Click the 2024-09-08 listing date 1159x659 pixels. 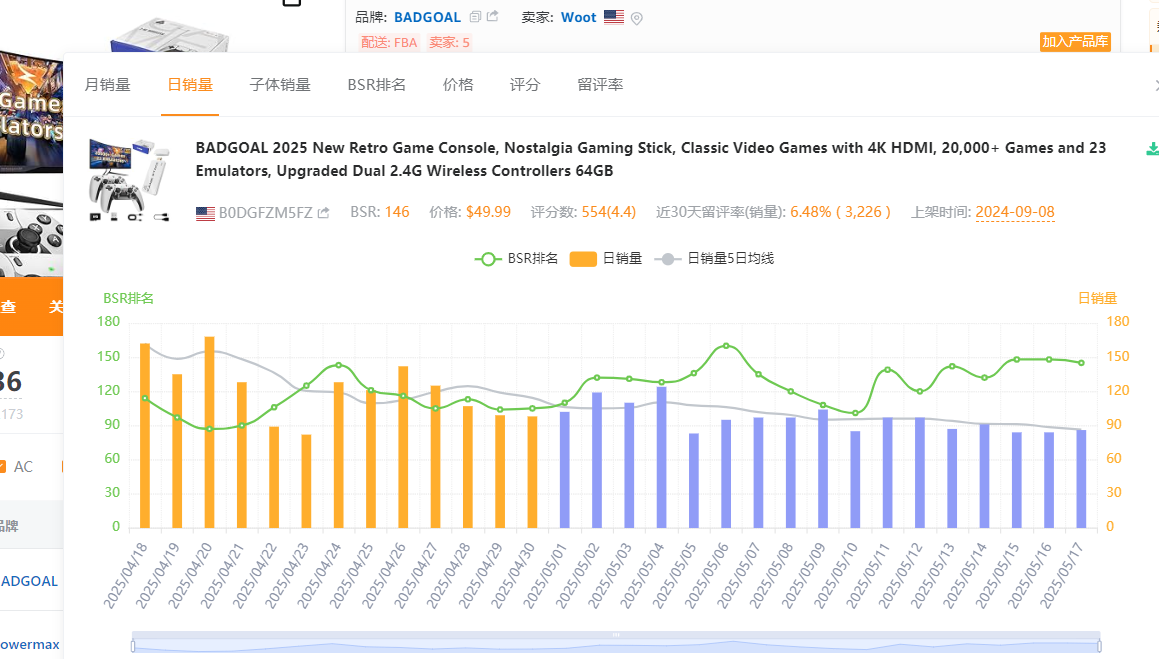pos(1014,212)
